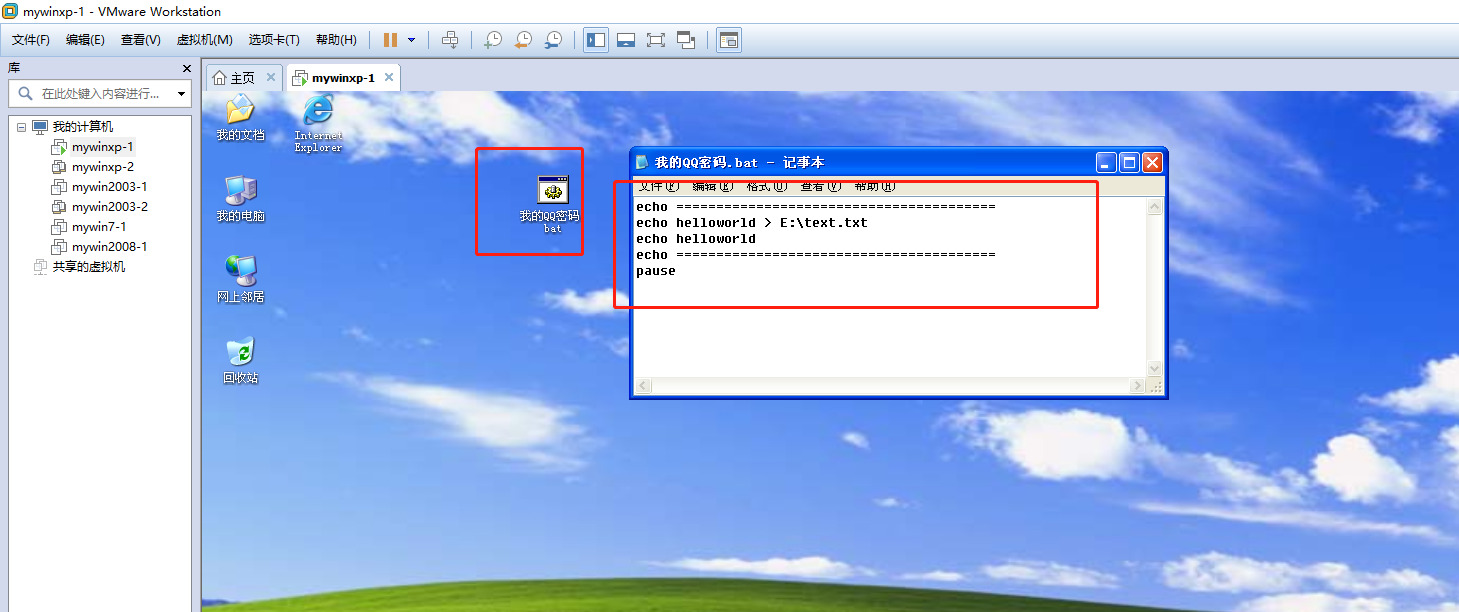
Task: Open Notepad's 帮助(H) menu
Action: (874, 186)
